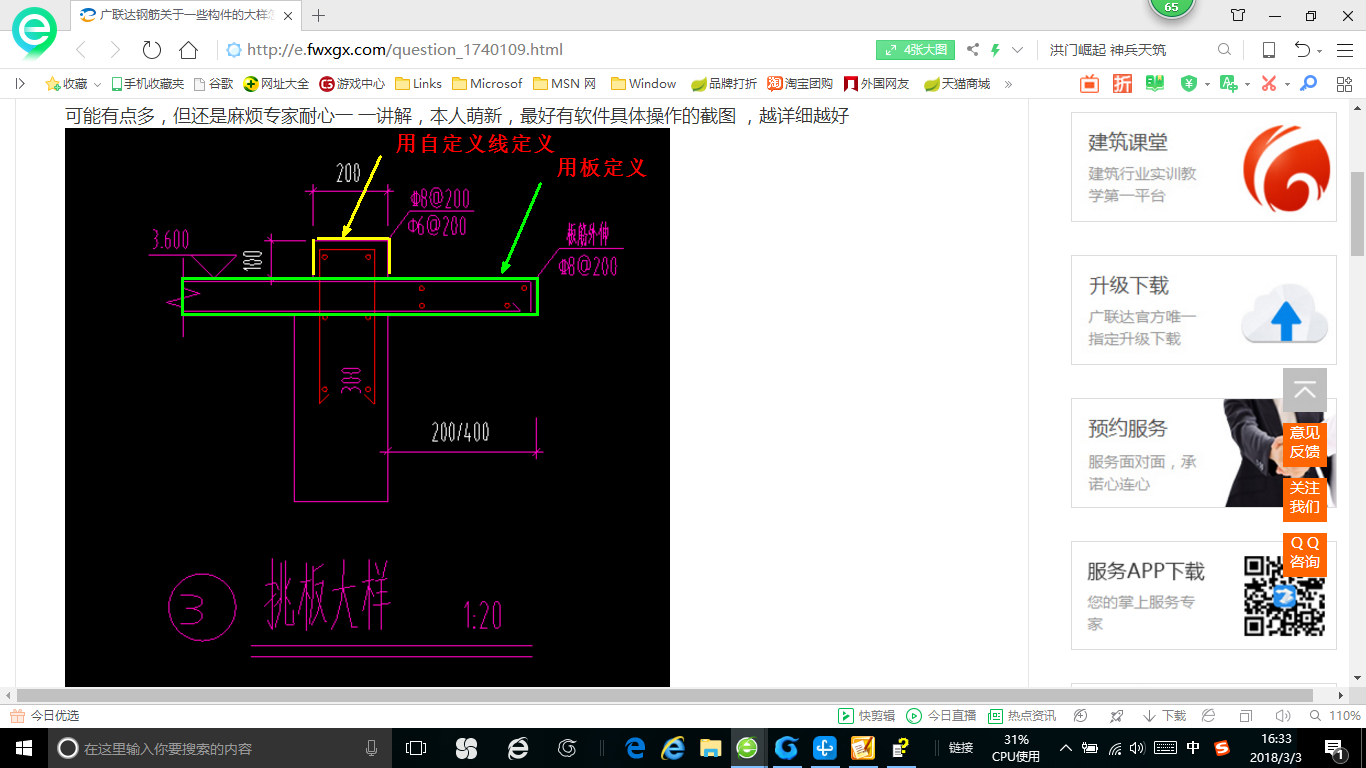Expand the undo arrow dropdown

pyautogui.click(x=1320, y=51)
